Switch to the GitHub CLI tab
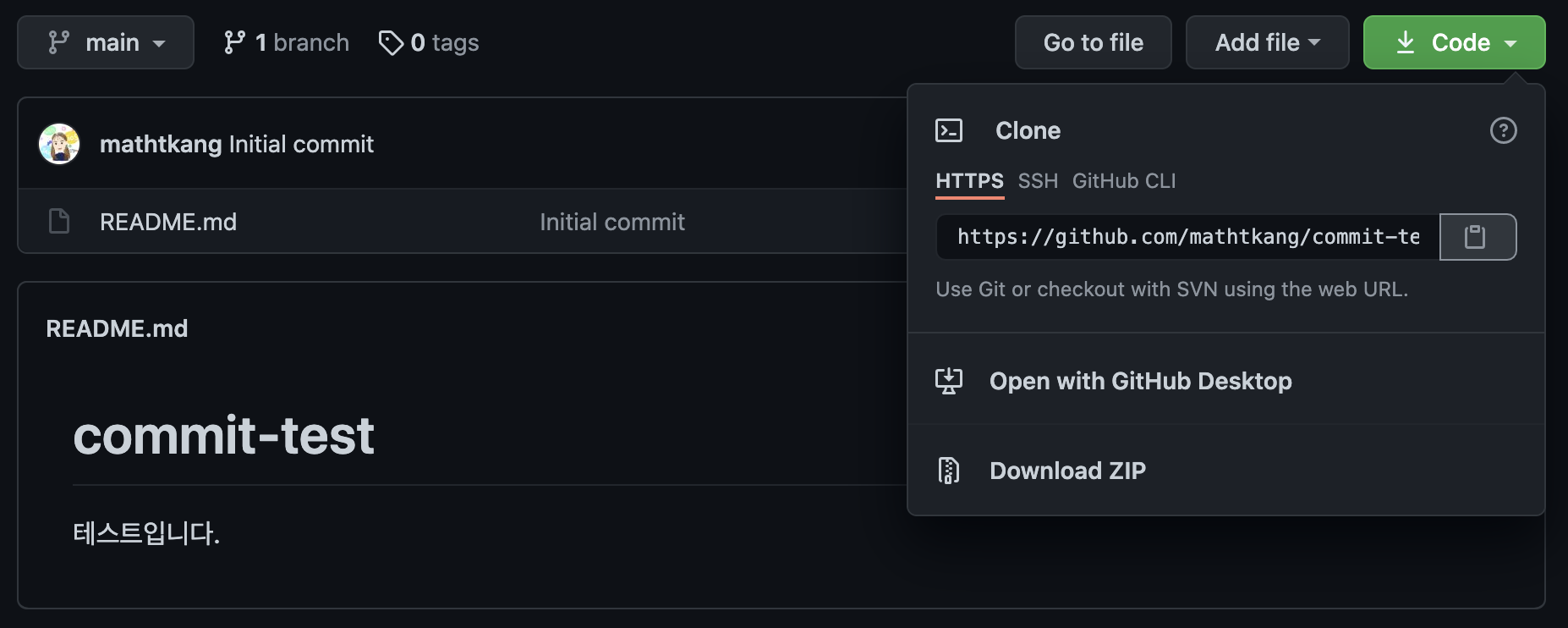1568x628 pixels. [1124, 181]
